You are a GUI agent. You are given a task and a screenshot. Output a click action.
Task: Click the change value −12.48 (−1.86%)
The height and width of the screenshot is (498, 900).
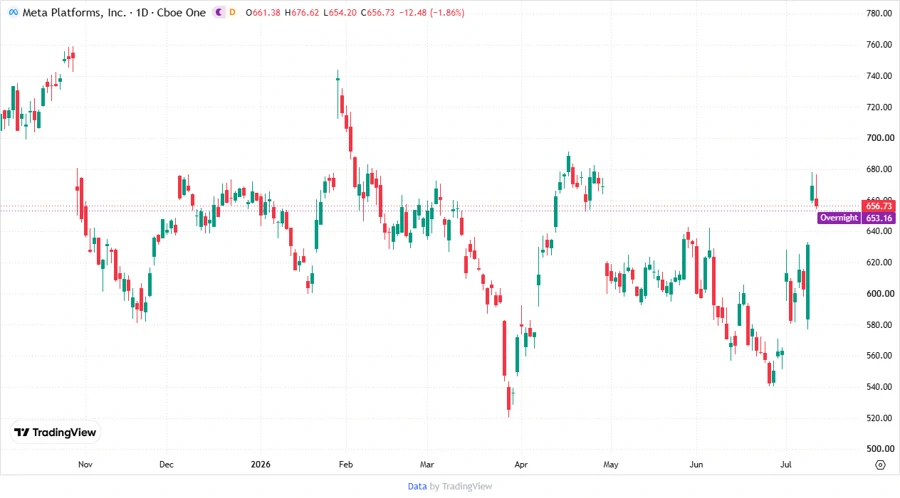point(431,12)
